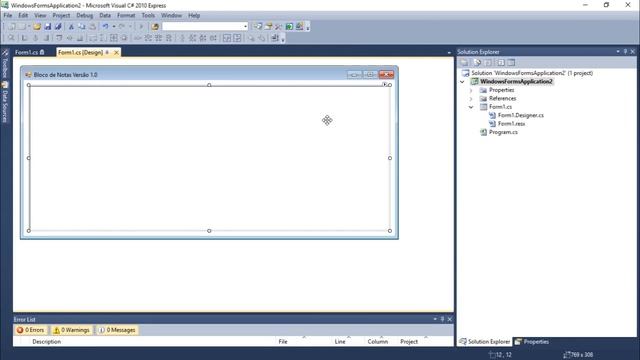This screenshot has height=360, width=640.
Task: Open the Solution Explorer window position dropdown
Action: (x=618, y=51)
